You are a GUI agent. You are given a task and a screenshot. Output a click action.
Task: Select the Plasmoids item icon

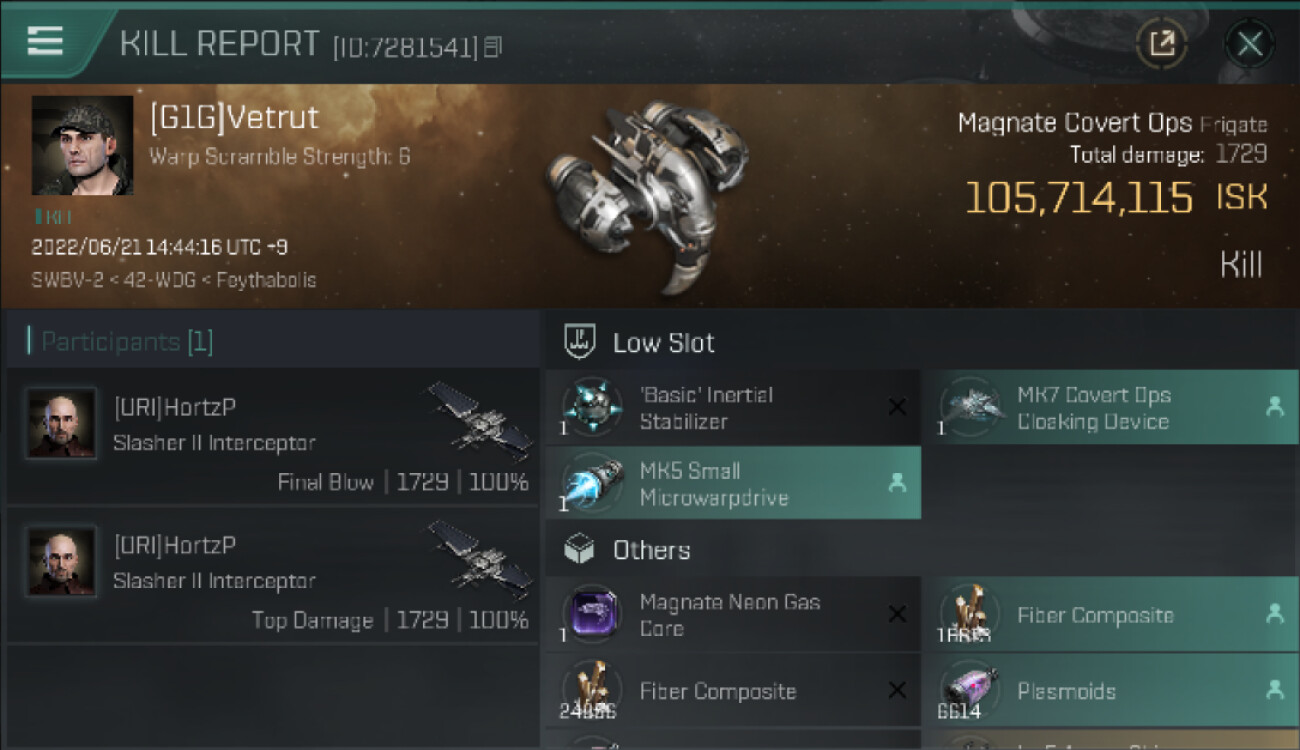970,691
